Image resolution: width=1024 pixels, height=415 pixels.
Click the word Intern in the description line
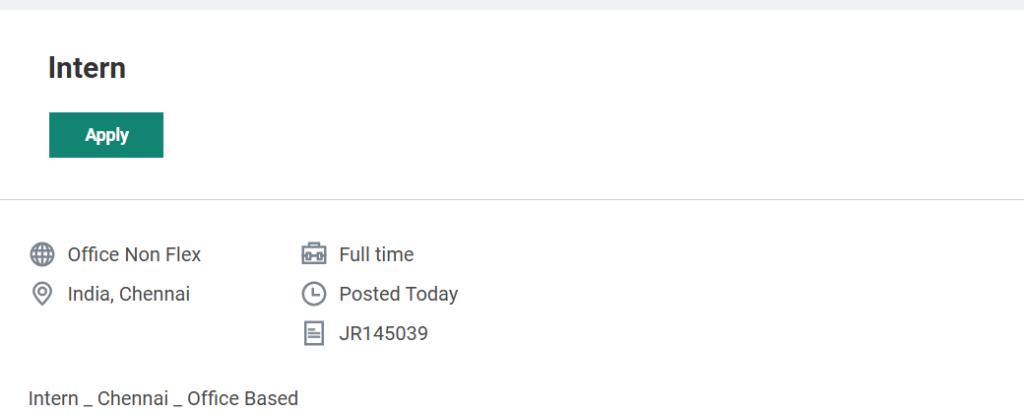(53, 398)
